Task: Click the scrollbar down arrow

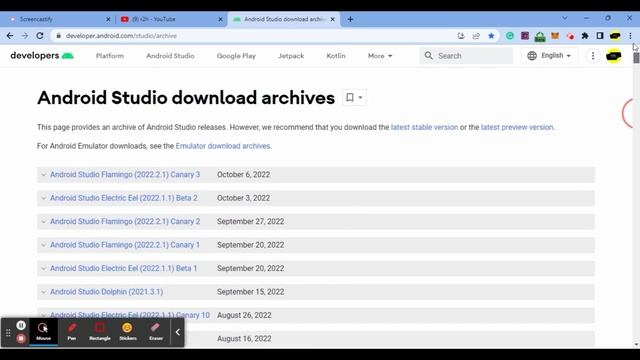Action: [636, 344]
